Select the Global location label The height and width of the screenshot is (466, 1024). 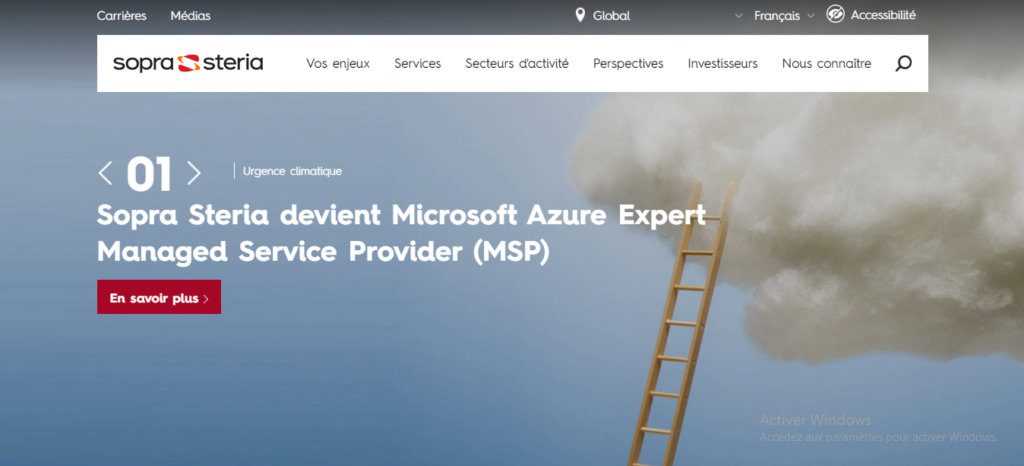[611, 16]
